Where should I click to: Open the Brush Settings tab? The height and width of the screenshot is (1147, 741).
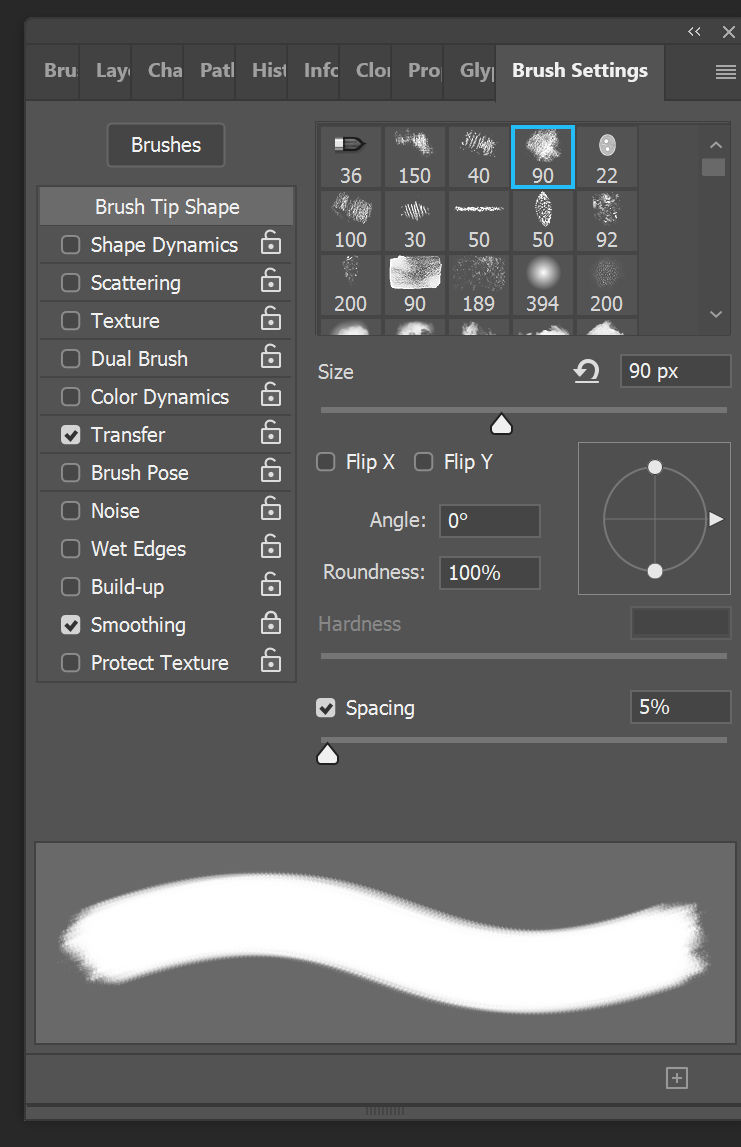tap(579, 71)
